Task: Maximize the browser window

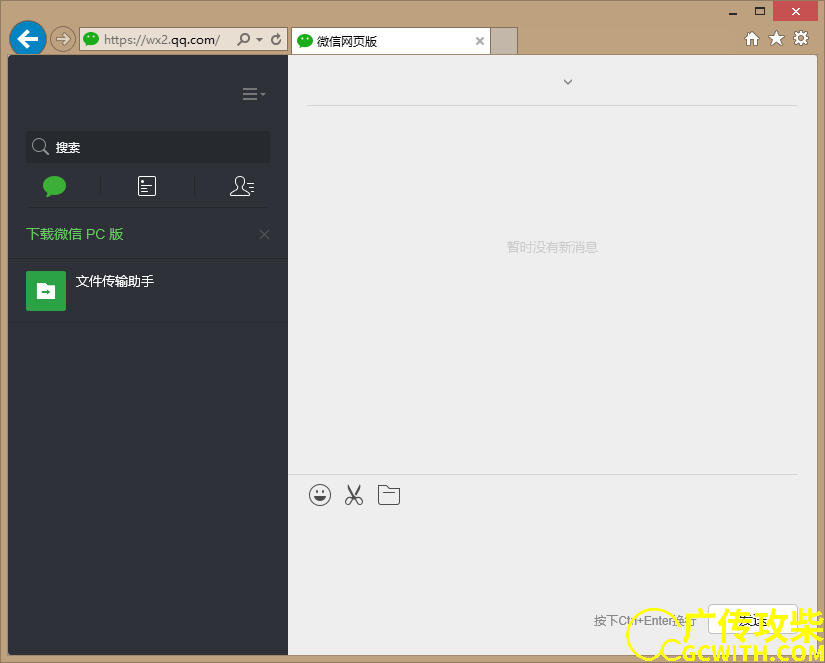Action: coord(760,12)
